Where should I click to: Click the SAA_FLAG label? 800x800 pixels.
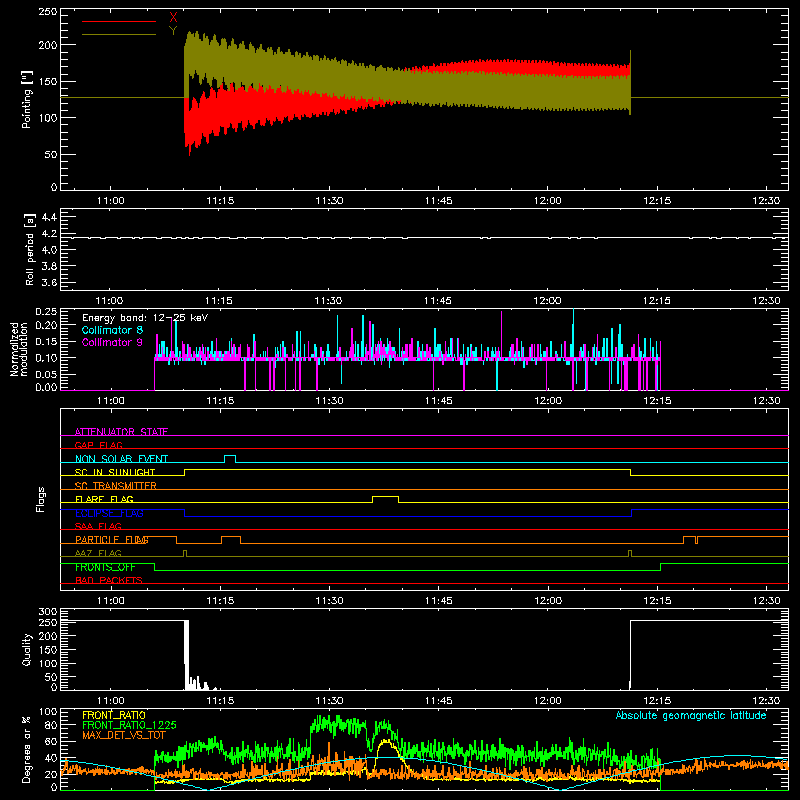click(x=98, y=526)
